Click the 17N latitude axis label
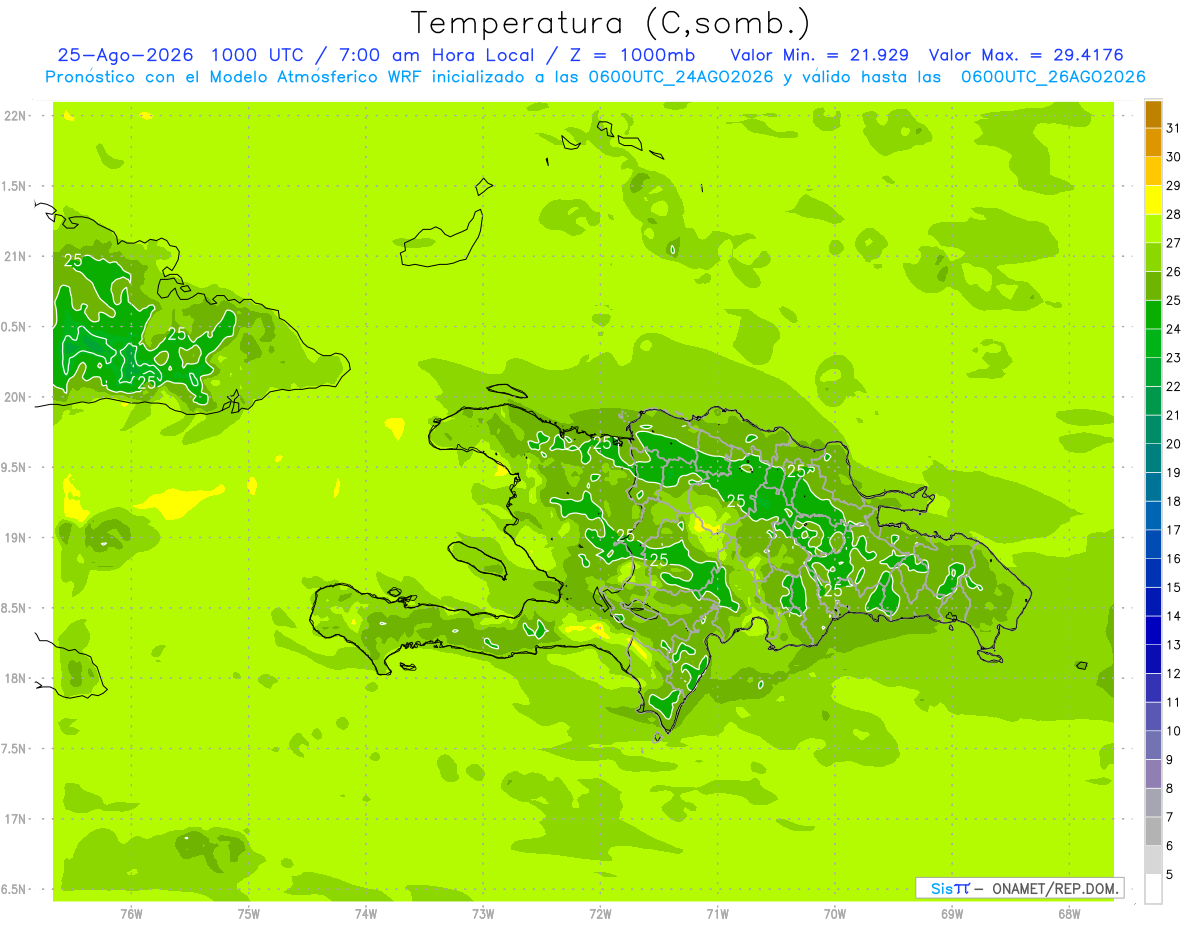The image size is (1200, 927). pyautogui.click(x=17, y=819)
